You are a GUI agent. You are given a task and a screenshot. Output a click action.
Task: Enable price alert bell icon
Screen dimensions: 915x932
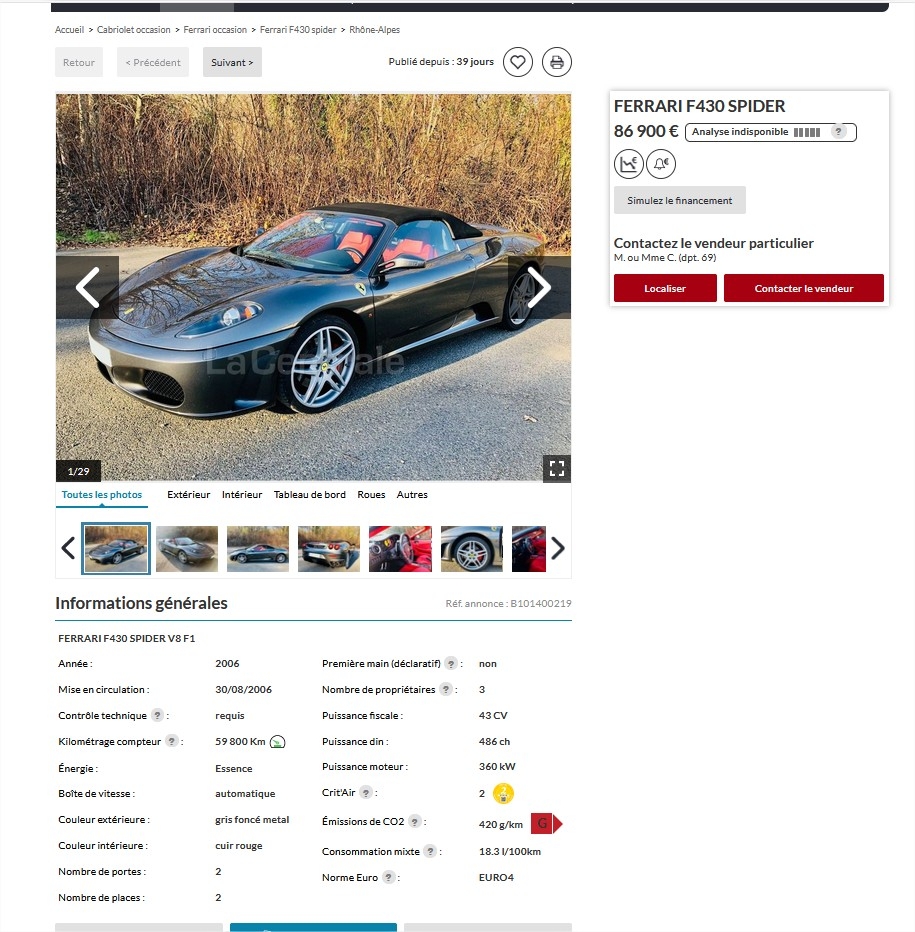click(x=661, y=164)
